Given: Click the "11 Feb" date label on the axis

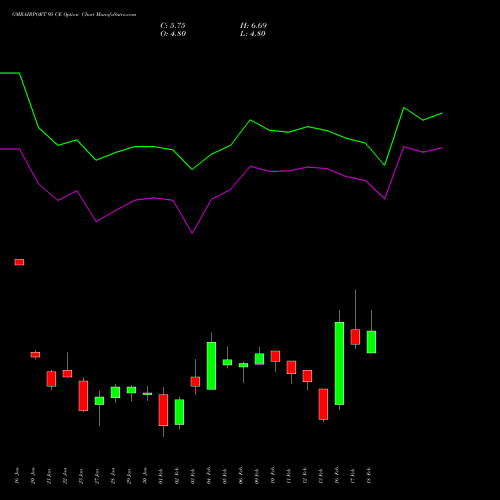Looking at the screenshot, I should (289, 476).
